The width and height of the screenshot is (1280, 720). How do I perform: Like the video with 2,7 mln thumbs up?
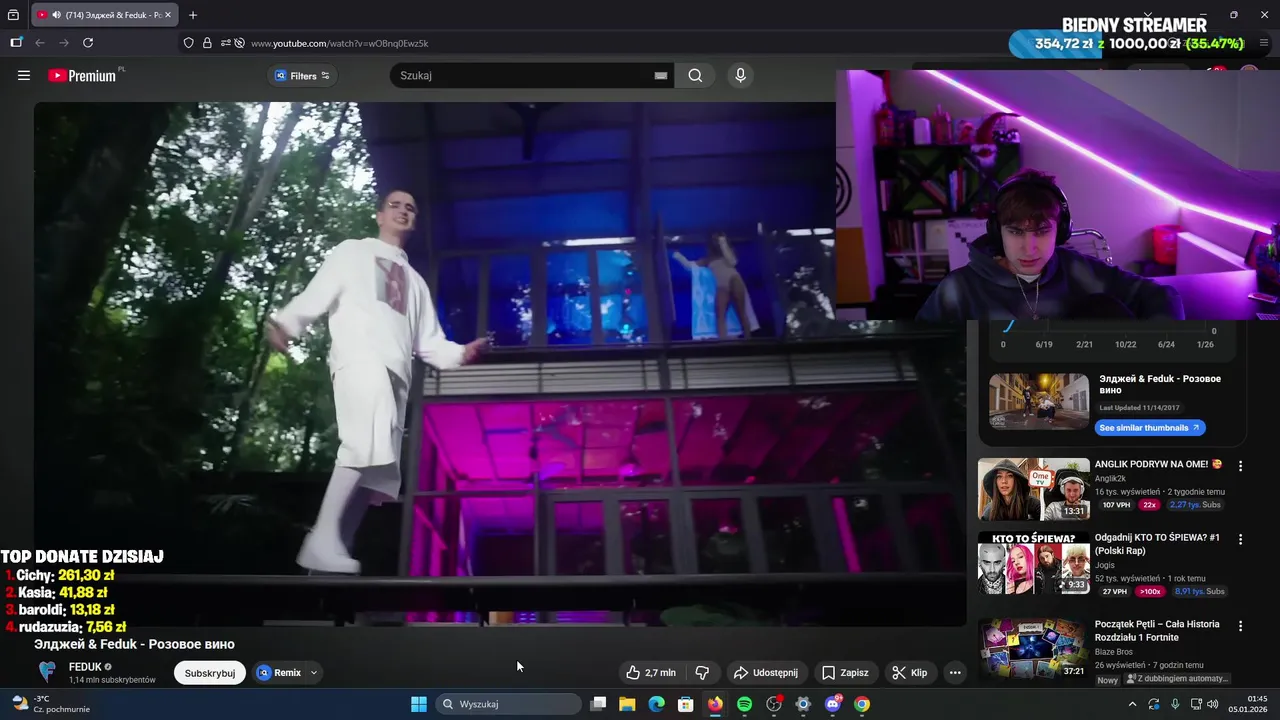(x=651, y=673)
